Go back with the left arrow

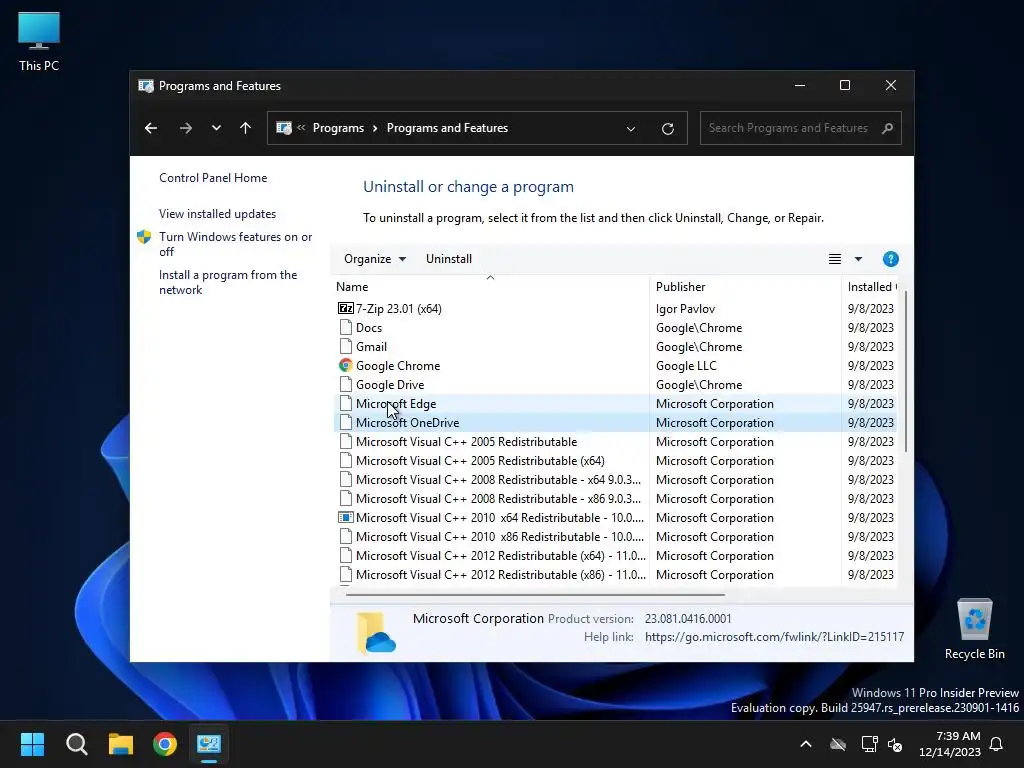151,128
